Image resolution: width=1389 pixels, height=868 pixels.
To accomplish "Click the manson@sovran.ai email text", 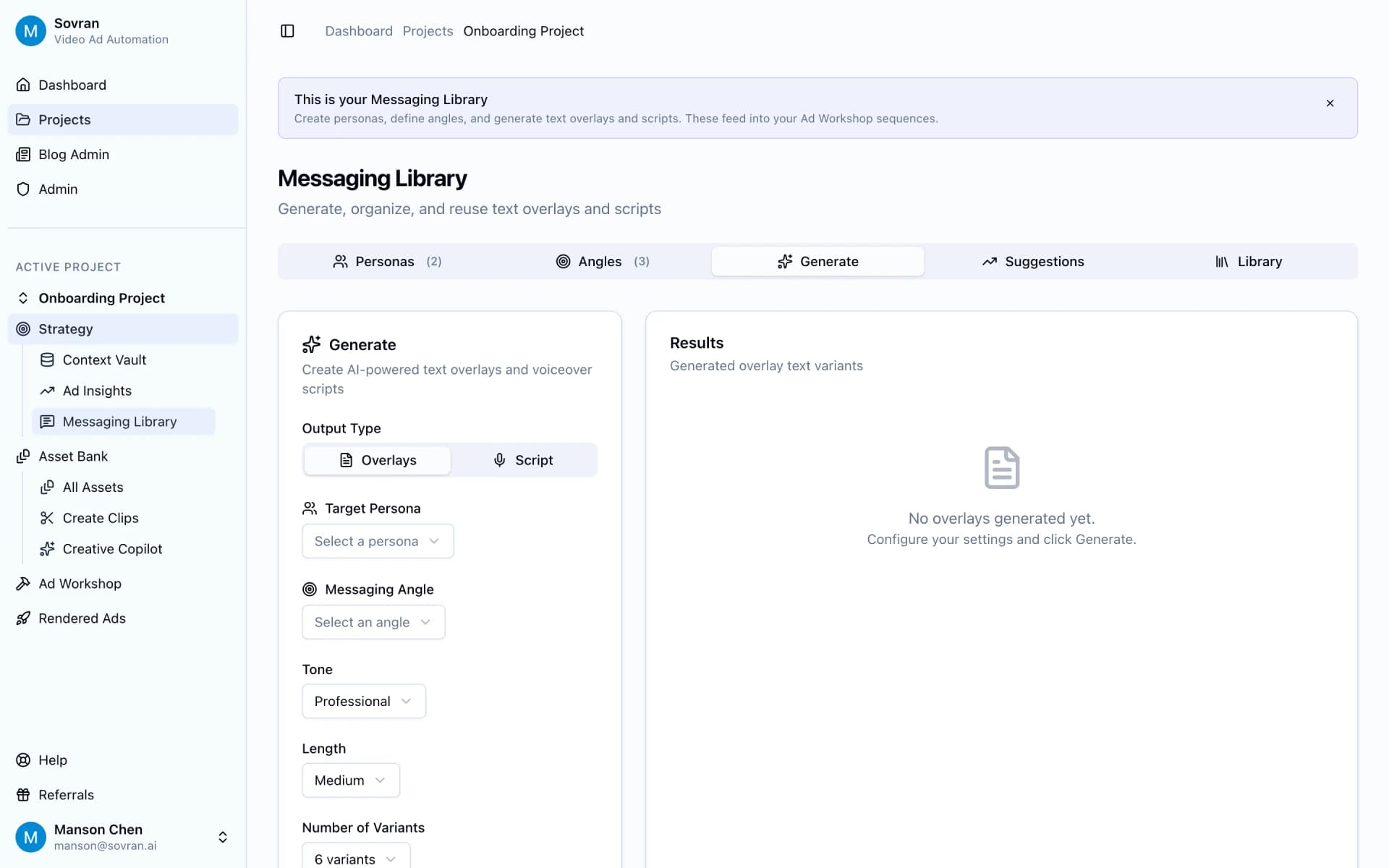I will click(x=105, y=846).
